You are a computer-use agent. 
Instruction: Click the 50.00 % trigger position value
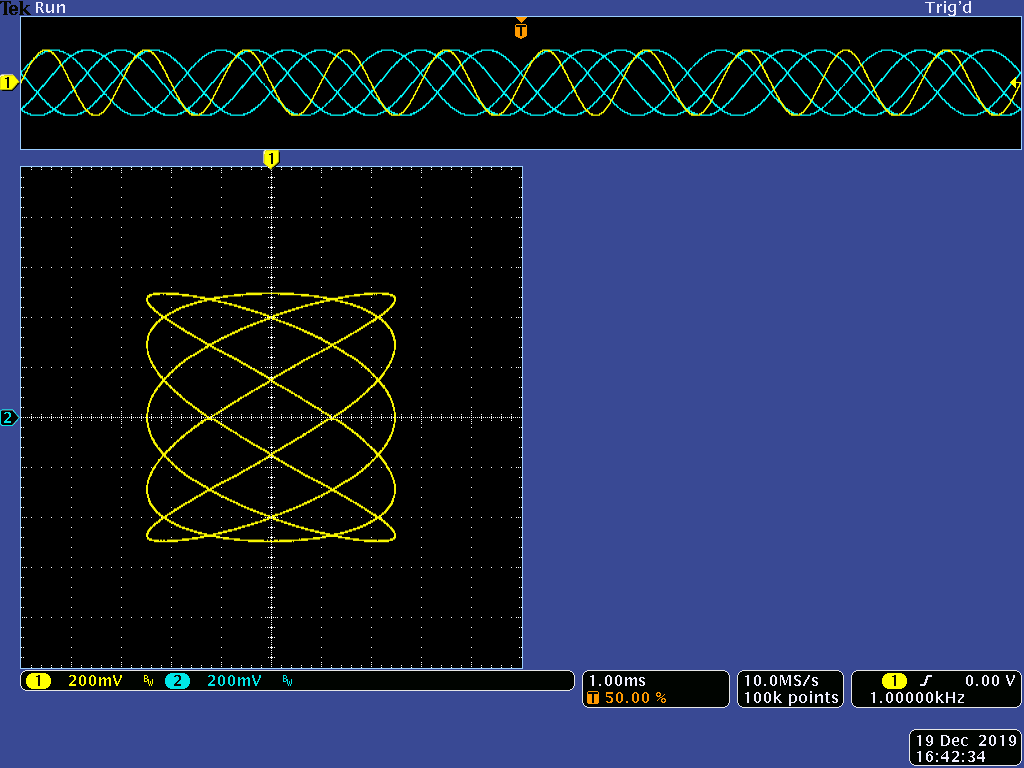(x=635, y=698)
